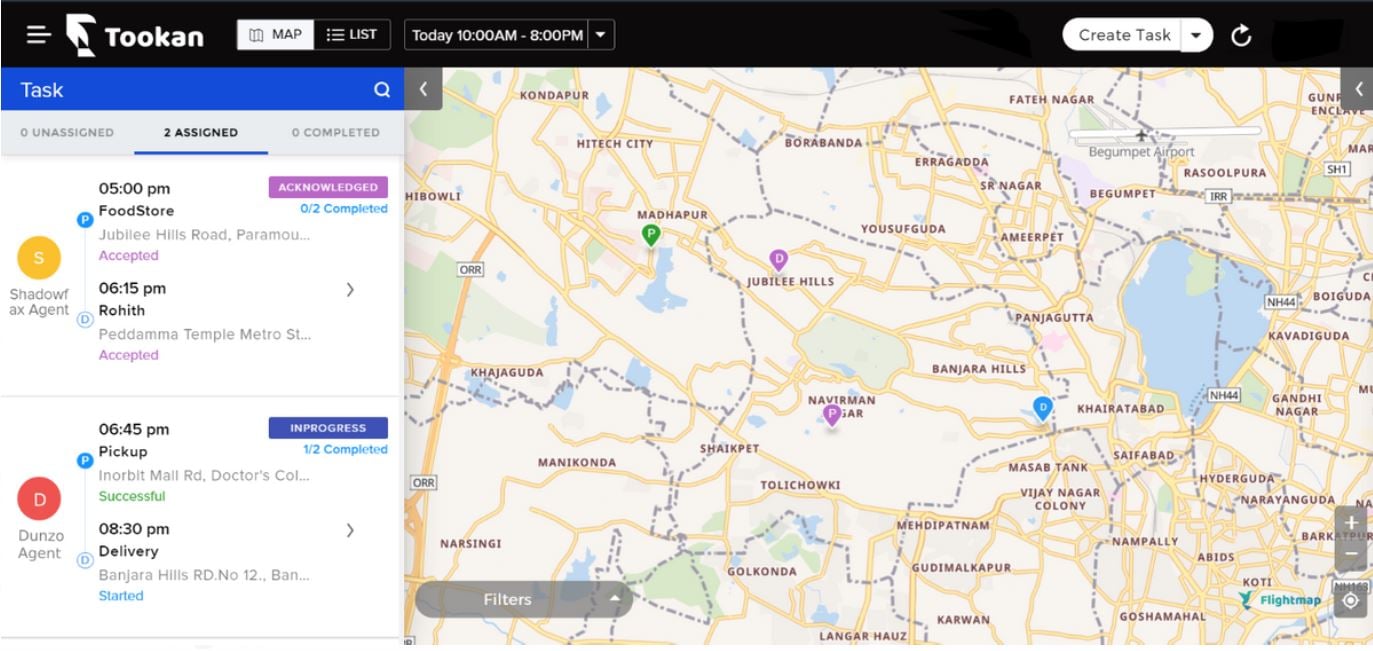Image resolution: width=1373 pixels, height=651 pixels.
Task: Open task search with magnifier icon
Action: tap(382, 90)
